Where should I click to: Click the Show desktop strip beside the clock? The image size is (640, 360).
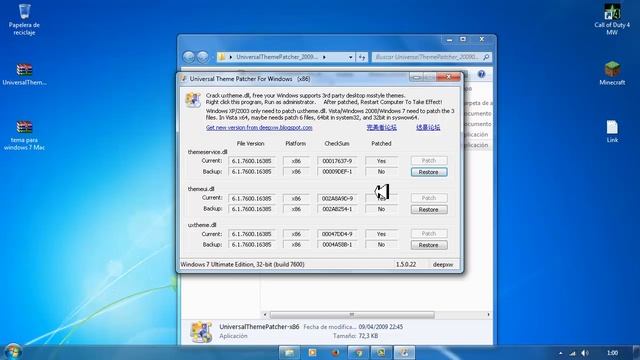(636, 352)
